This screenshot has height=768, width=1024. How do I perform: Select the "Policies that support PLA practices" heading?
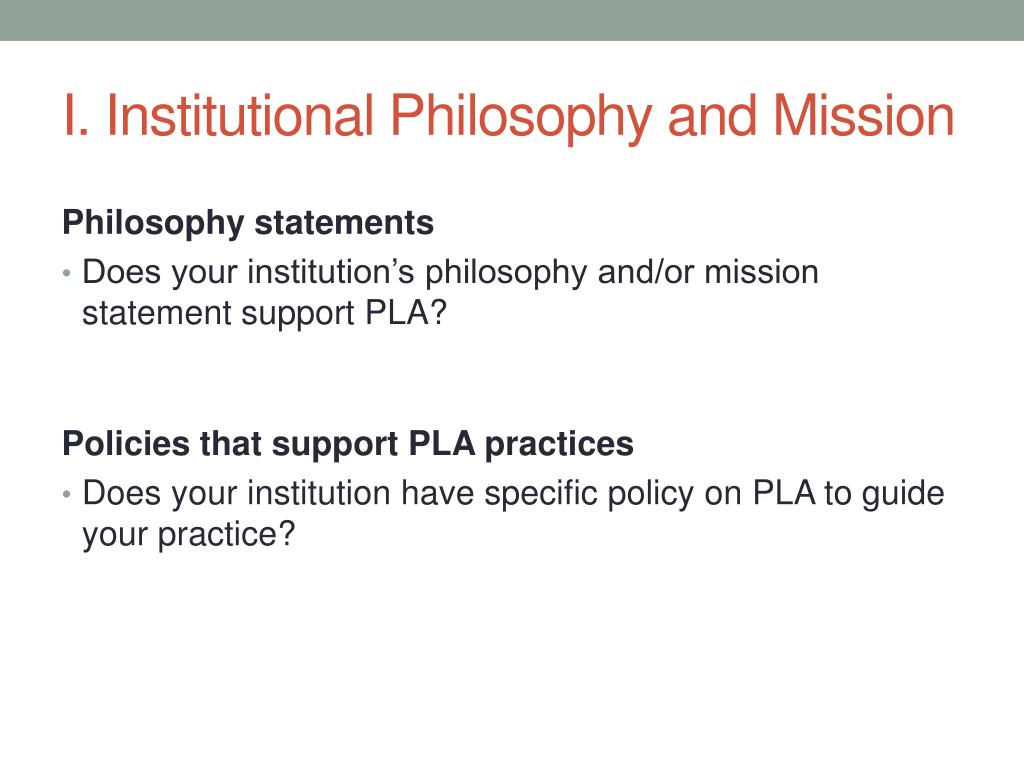[x=347, y=445]
